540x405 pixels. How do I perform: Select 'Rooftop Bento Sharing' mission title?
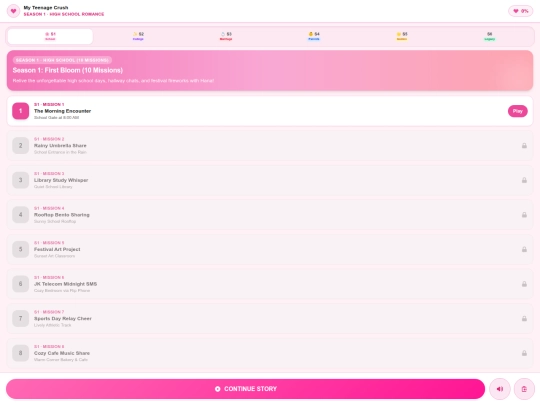tap(62, 215)
